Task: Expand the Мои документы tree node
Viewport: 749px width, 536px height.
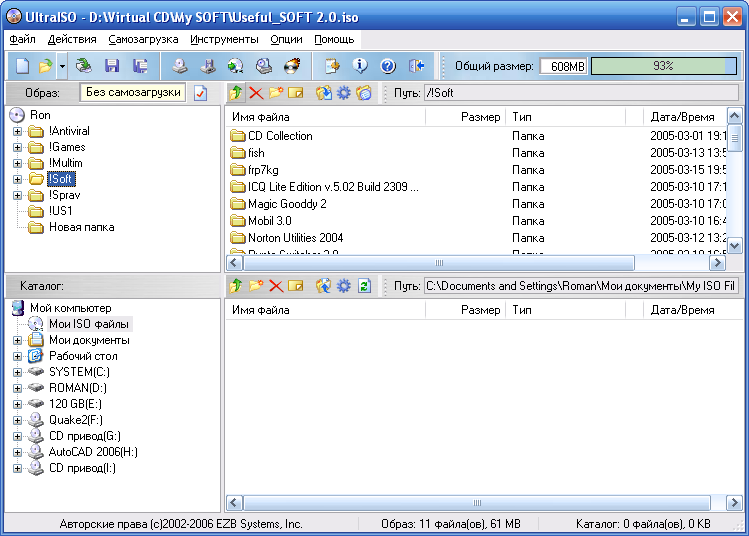Action: point(17,340)
